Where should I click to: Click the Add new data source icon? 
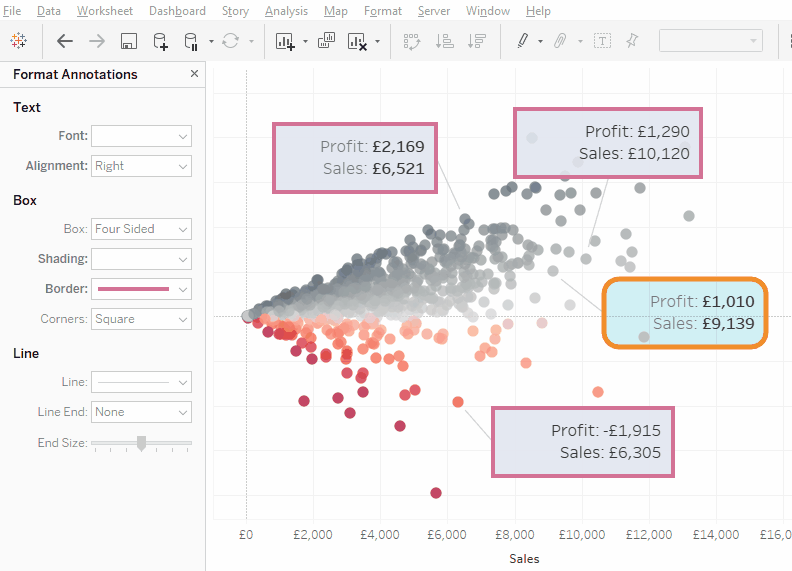tap(160, 41)
